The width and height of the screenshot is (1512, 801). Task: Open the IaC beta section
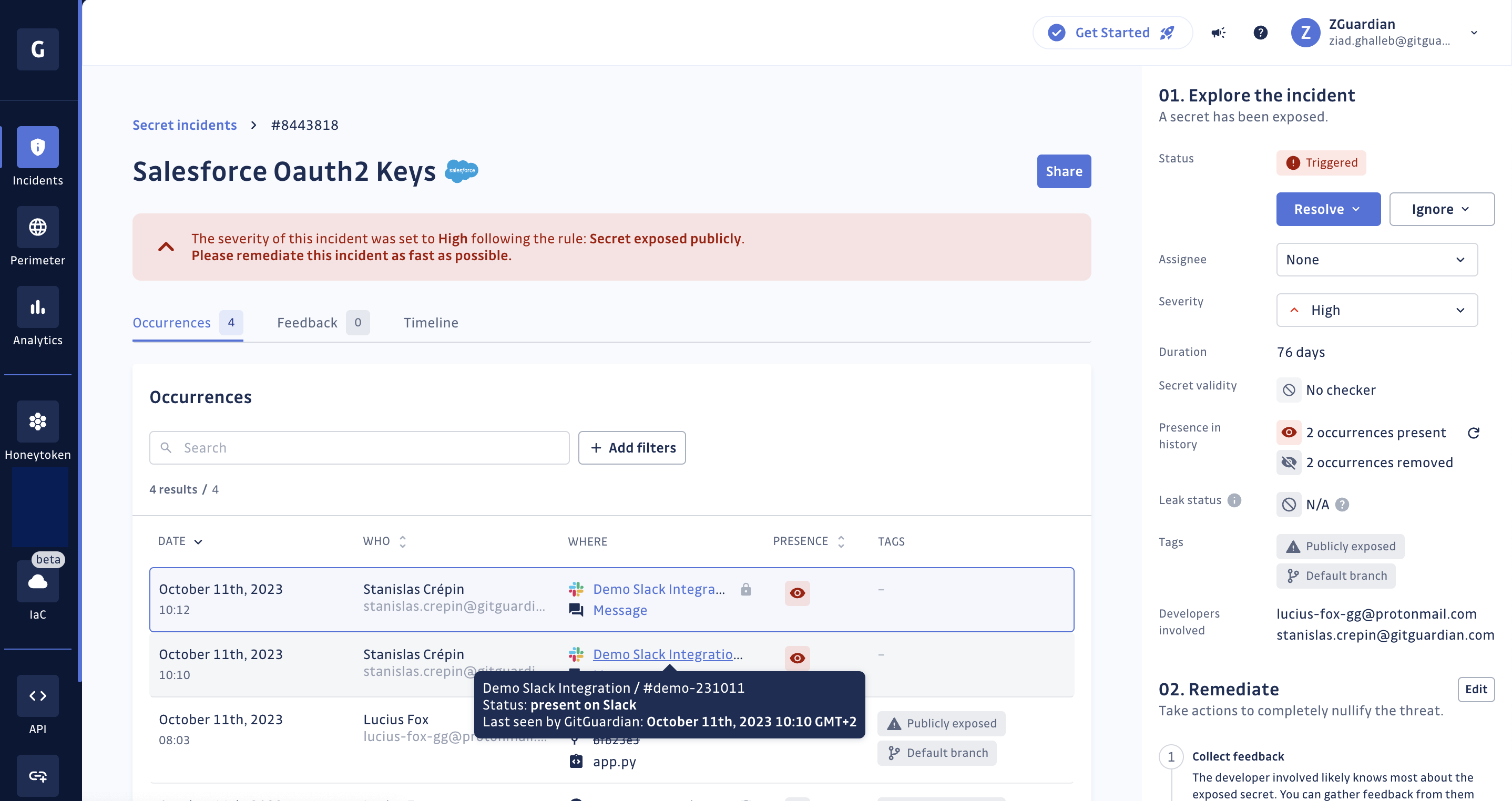(37, 581)
